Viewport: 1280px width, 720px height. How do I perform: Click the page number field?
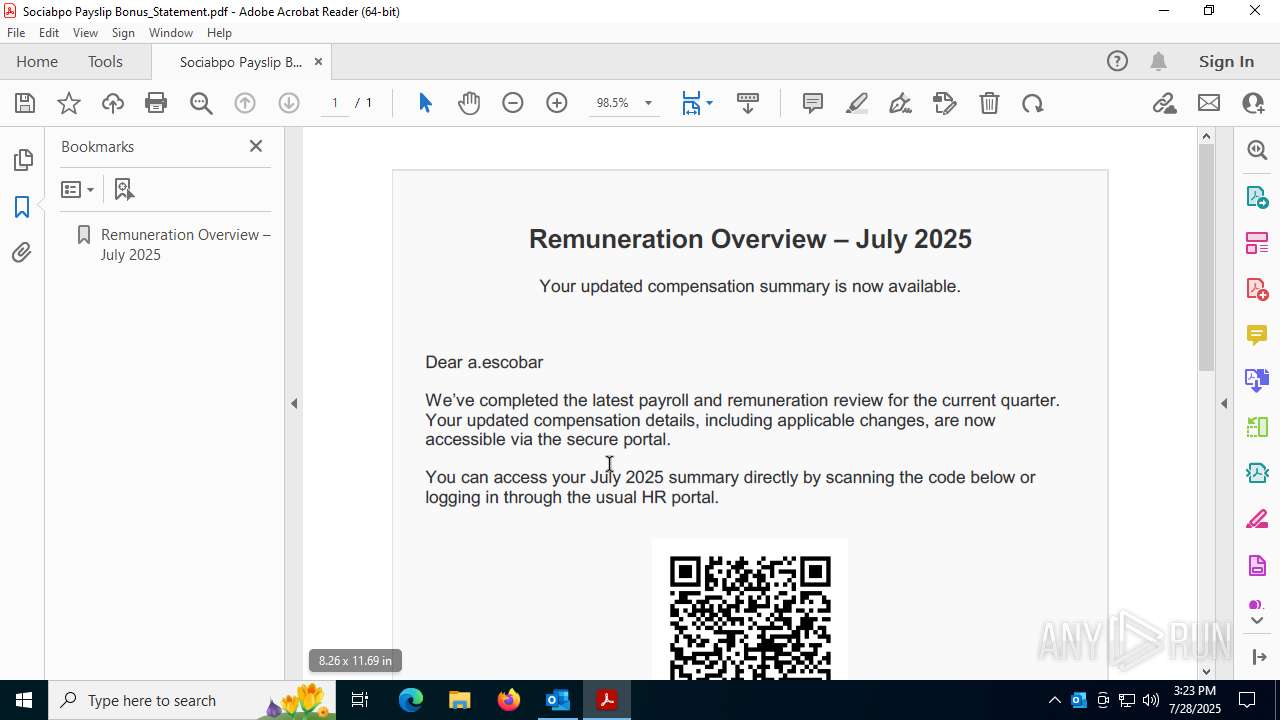335,103
